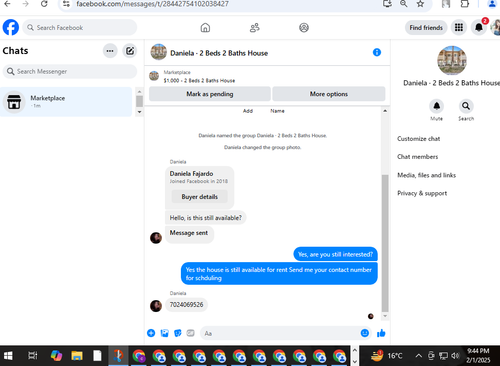
Task: Click the browser address bar URL
Action: [x=152, y=4]
